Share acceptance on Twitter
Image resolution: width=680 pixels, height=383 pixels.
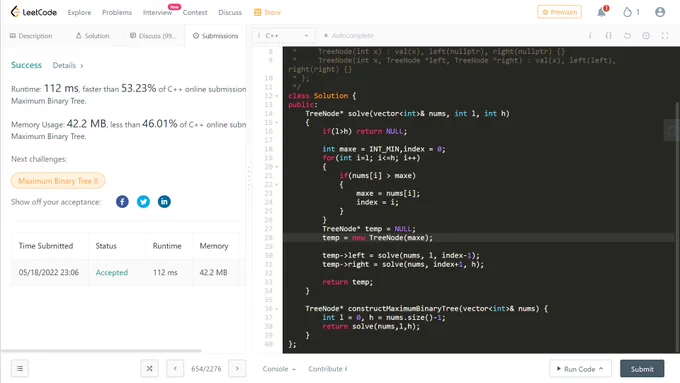(143, 202)
